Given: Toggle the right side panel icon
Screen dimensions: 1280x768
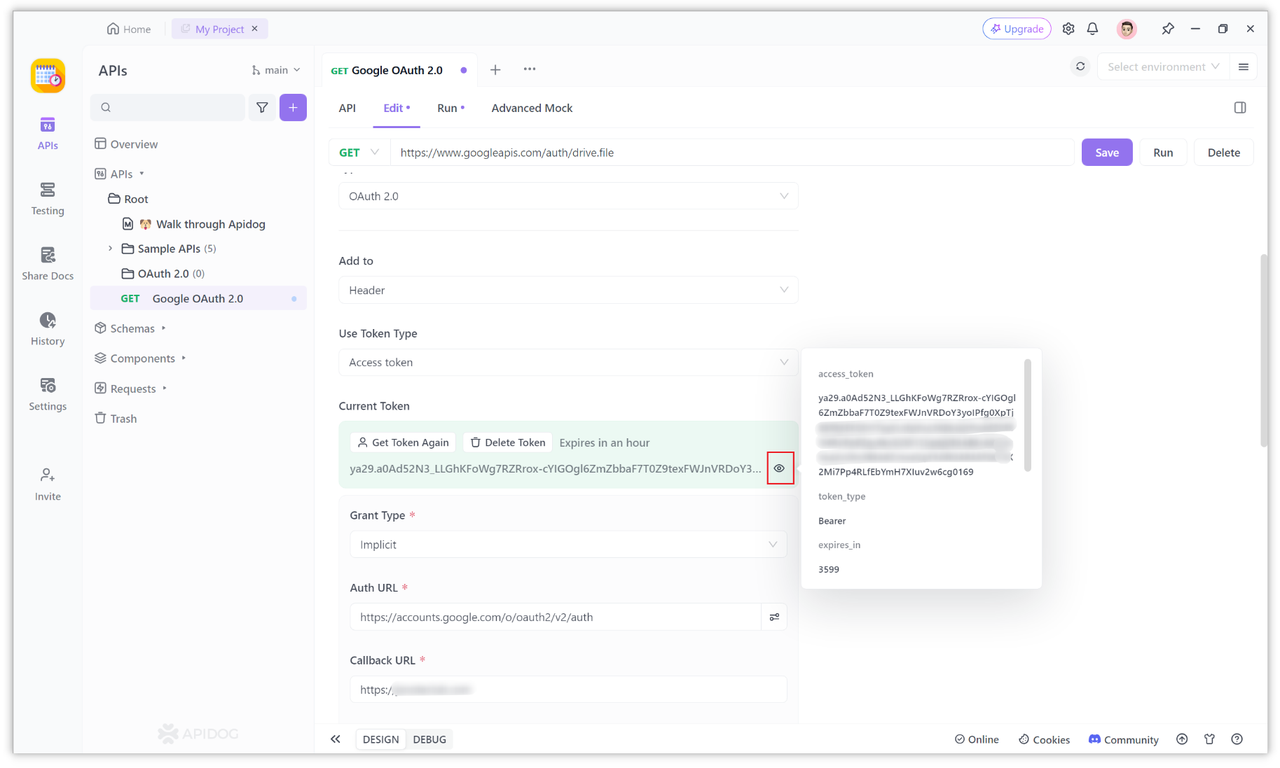Looking at the screenshot, I should click(1240, 108).
